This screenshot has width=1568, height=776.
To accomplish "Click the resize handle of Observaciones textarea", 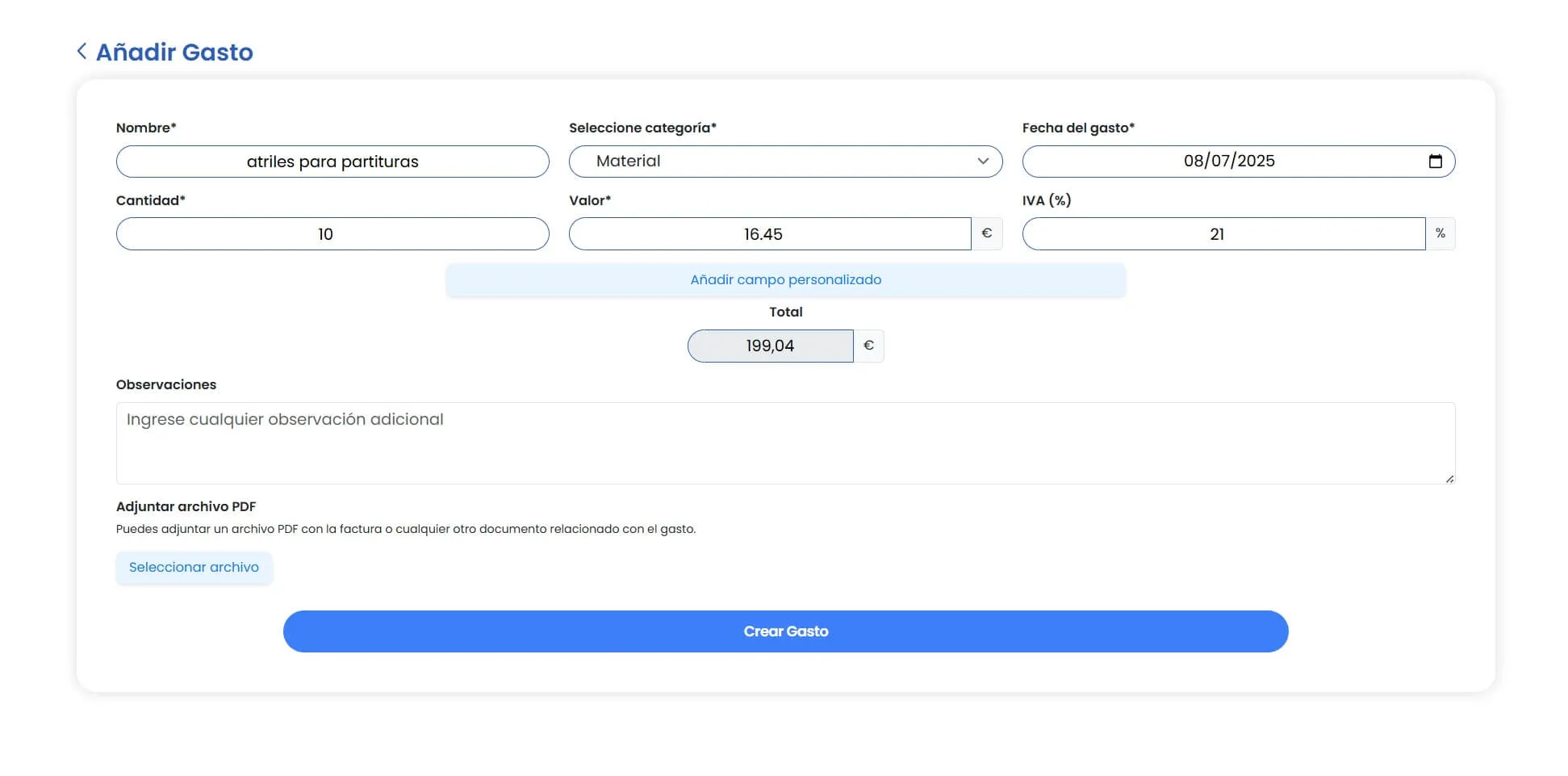I will 1448,478.
